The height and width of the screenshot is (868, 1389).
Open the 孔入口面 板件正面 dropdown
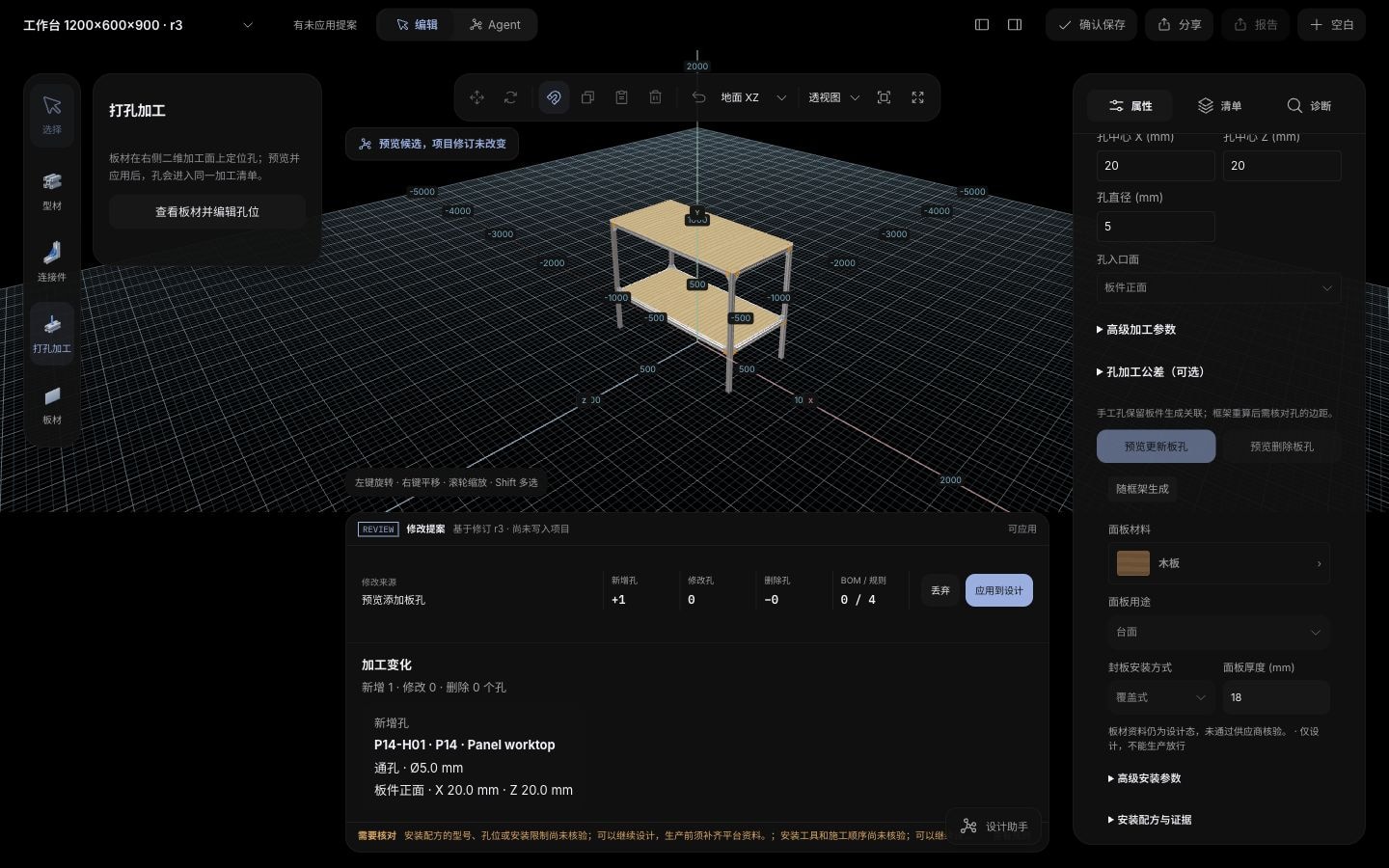[1218, 287]
